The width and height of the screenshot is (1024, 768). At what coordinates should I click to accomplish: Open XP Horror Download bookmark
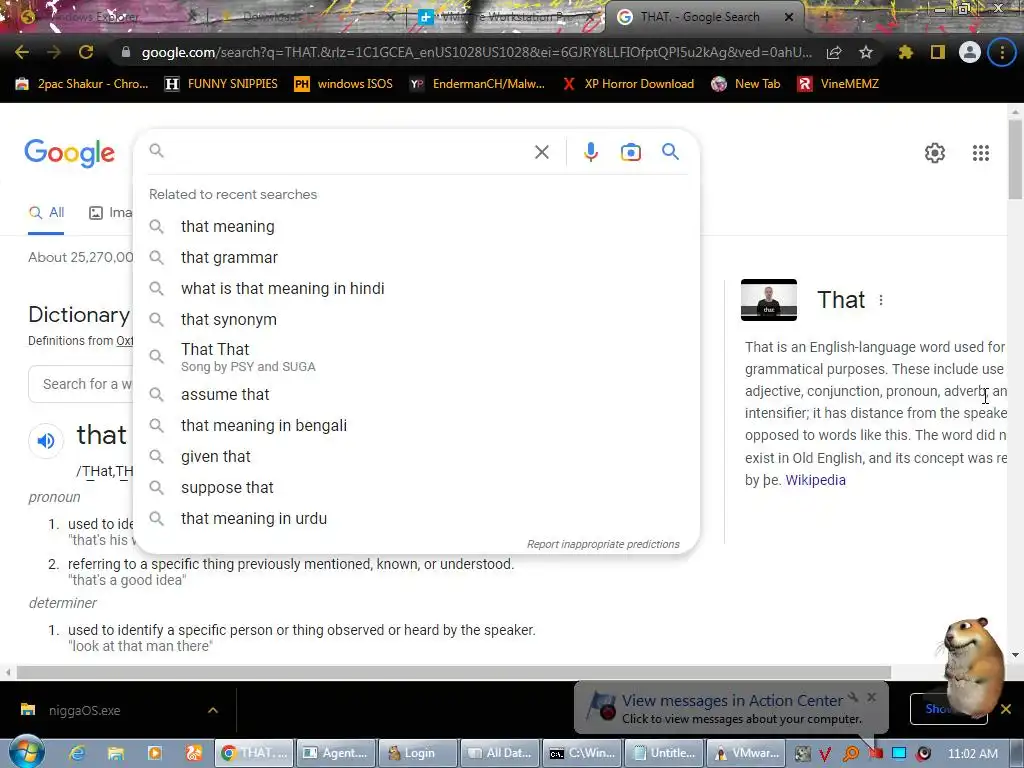point(628,84)
